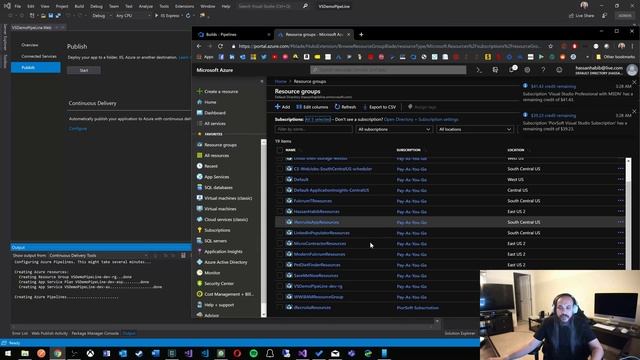Open Application Insights in Azure sidebar
640x360 pixels.
click(x=220, y=251)
